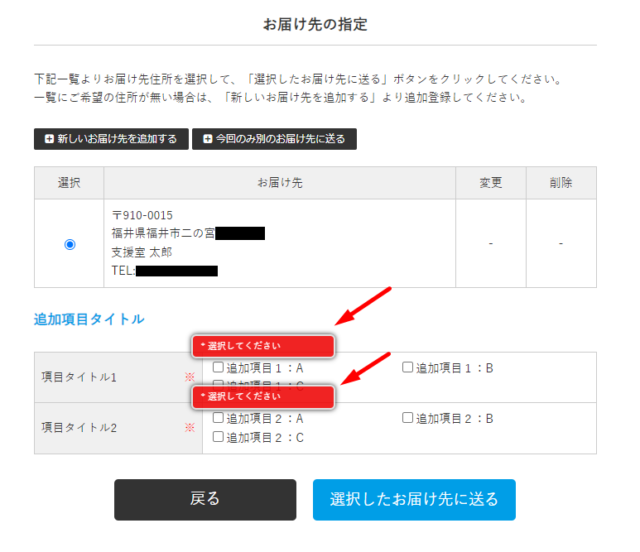Click the plus icon on 今回のみ別のお届け先に送る
640x552 pixels.
coord(207,138)
